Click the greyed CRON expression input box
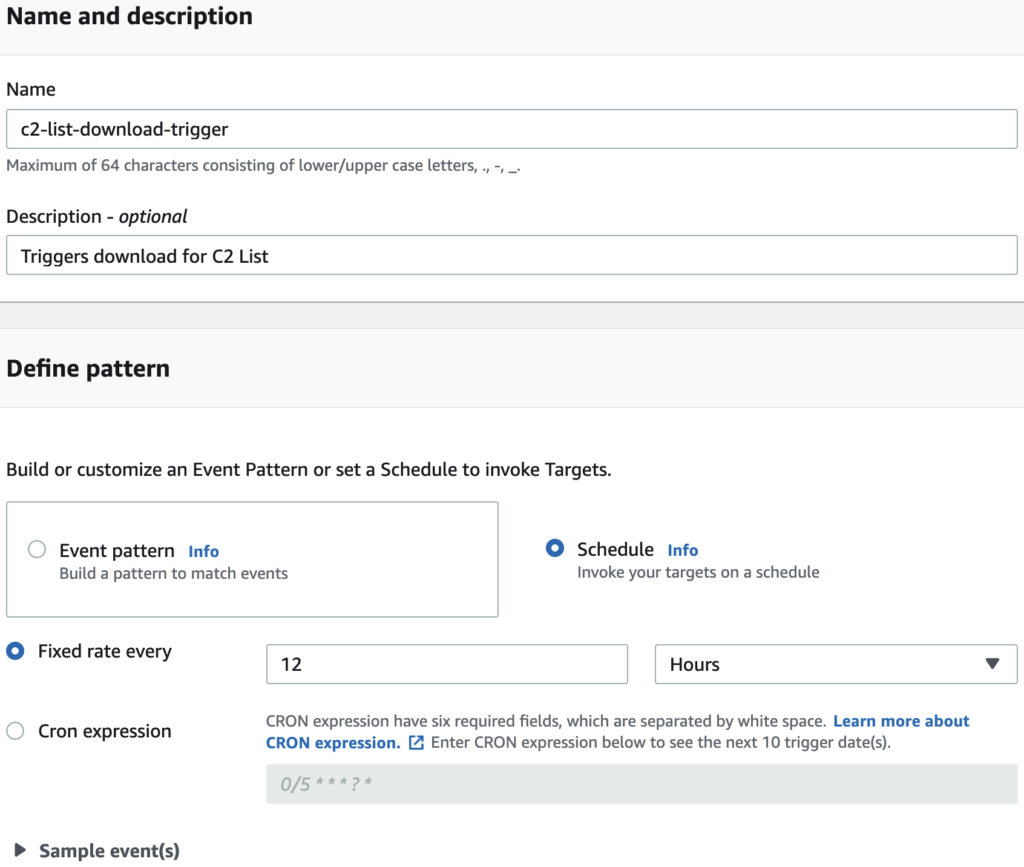This screenshot has width=1024, height=867. (641, 784)
